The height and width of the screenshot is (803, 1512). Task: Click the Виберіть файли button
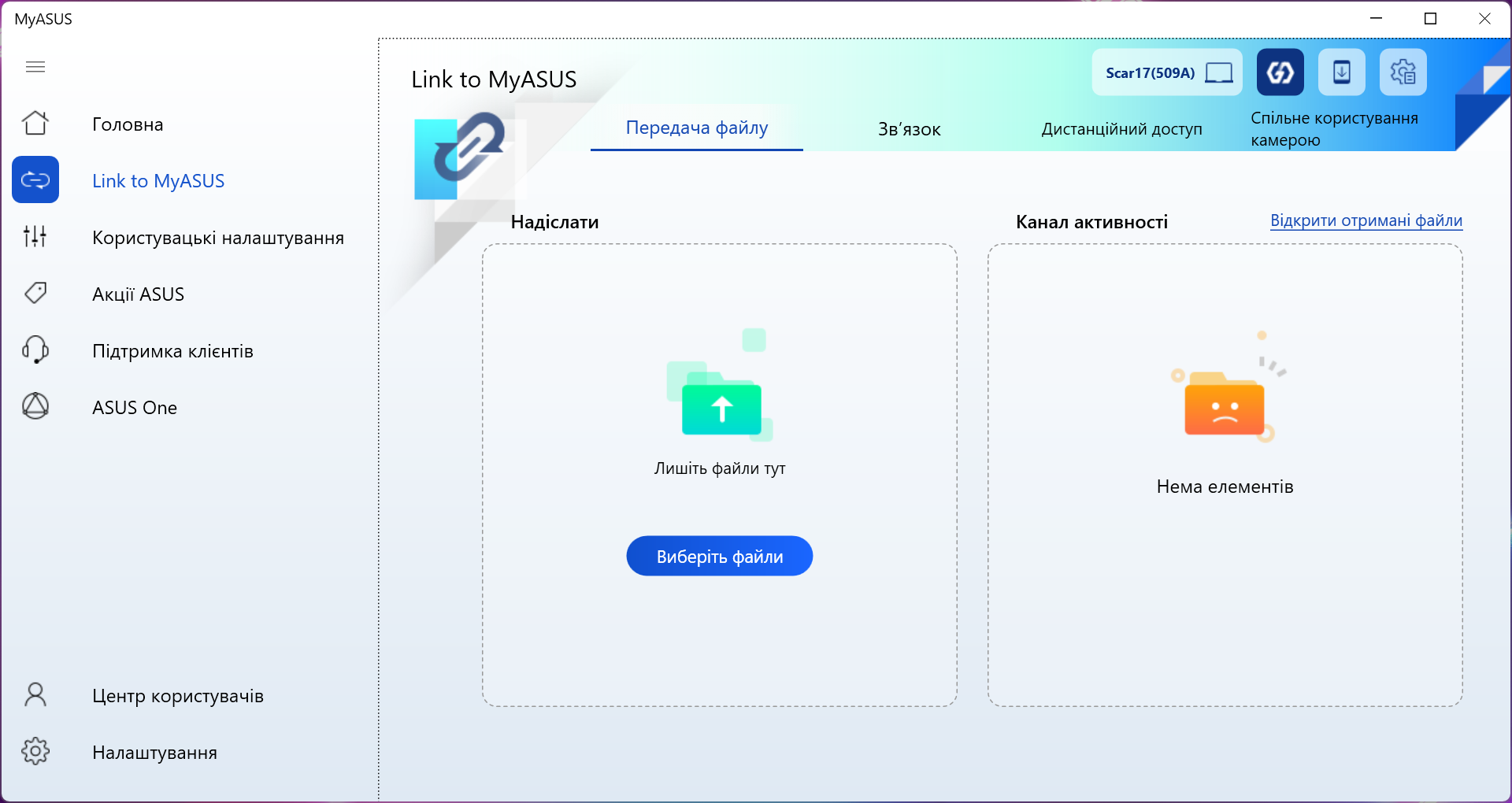720,557
